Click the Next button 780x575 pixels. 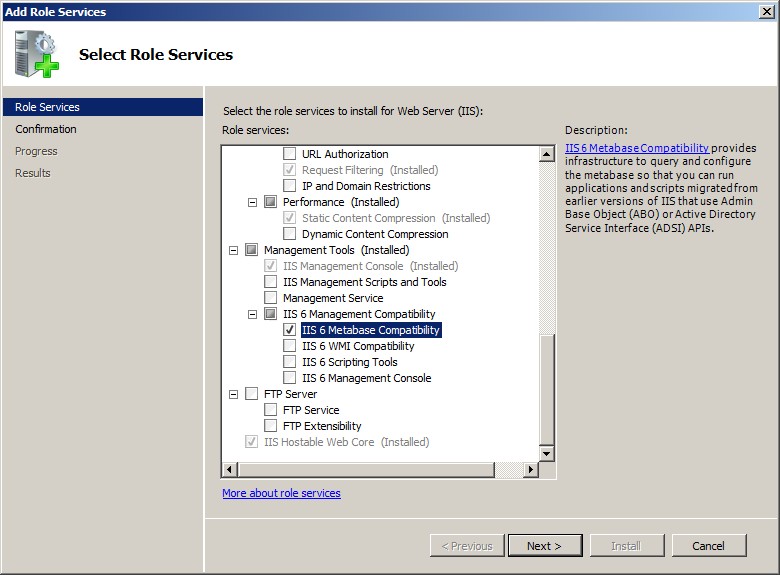(x=544, y=546)
